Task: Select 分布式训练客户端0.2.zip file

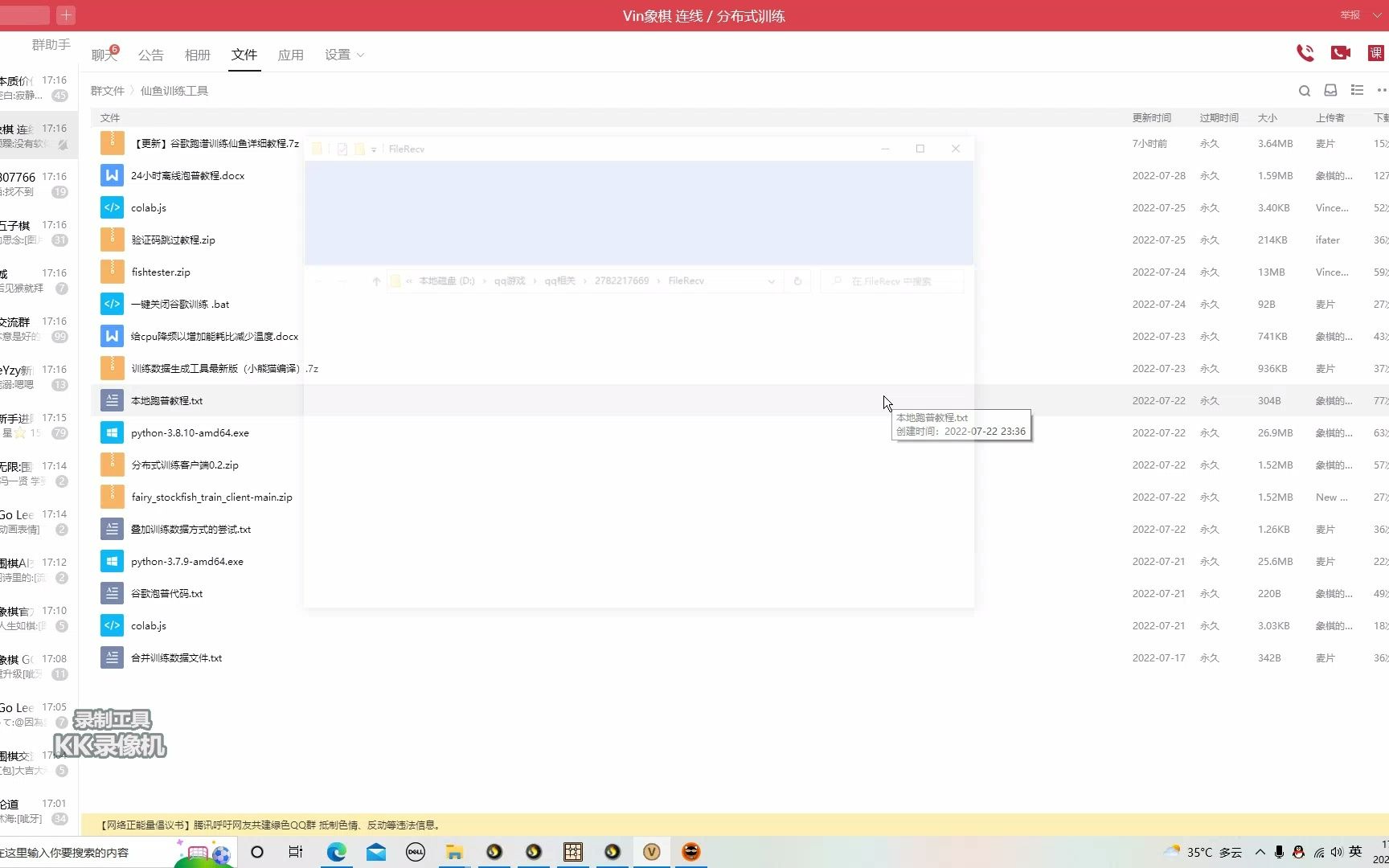Action: 184,465
